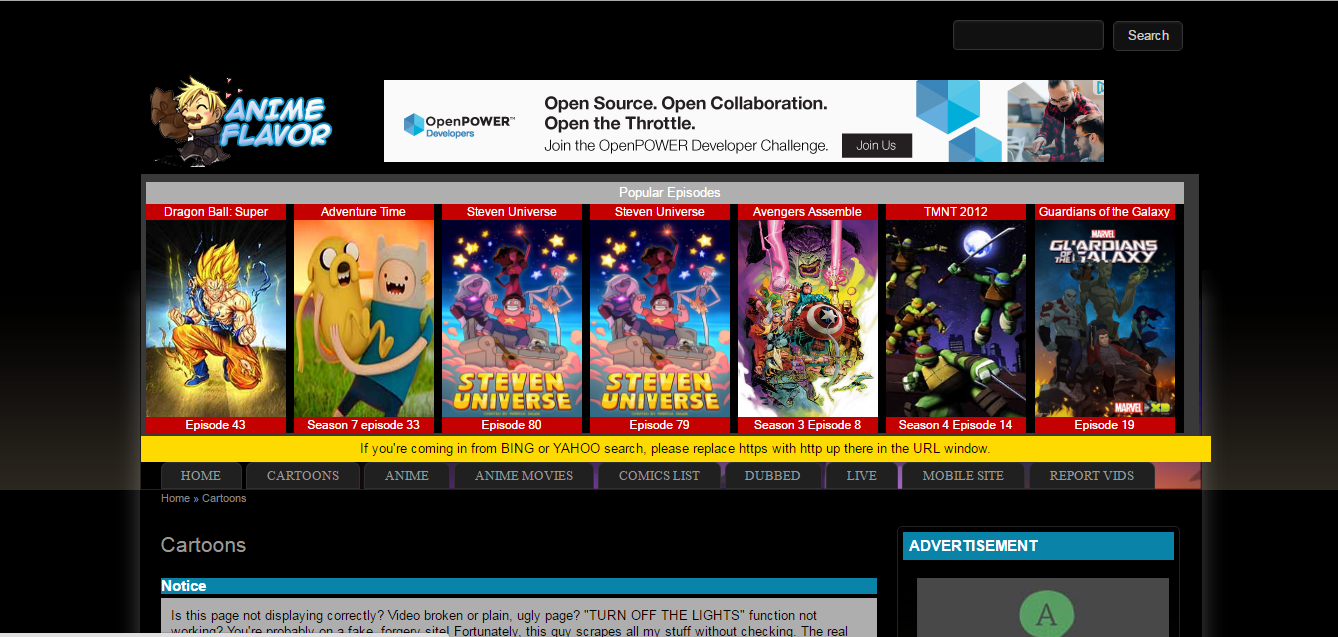
Task: Click Join Us in the OpenPOWER ad
Action: pos(876,145)
